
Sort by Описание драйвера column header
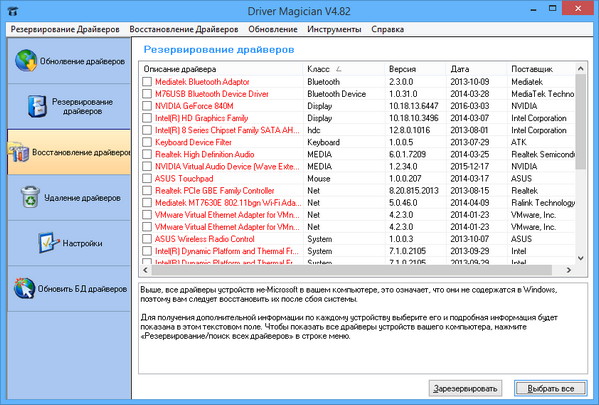(x=221, y=69)
